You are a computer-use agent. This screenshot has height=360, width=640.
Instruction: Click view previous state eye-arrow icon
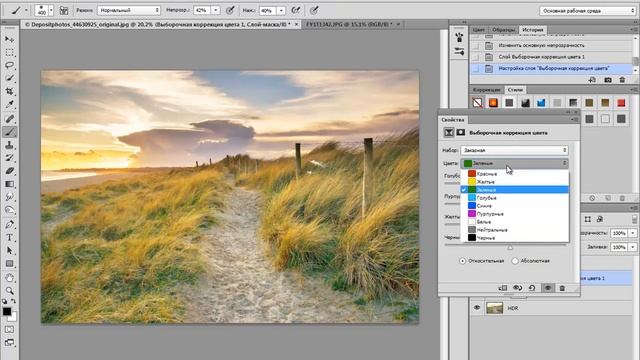(518, 288)
